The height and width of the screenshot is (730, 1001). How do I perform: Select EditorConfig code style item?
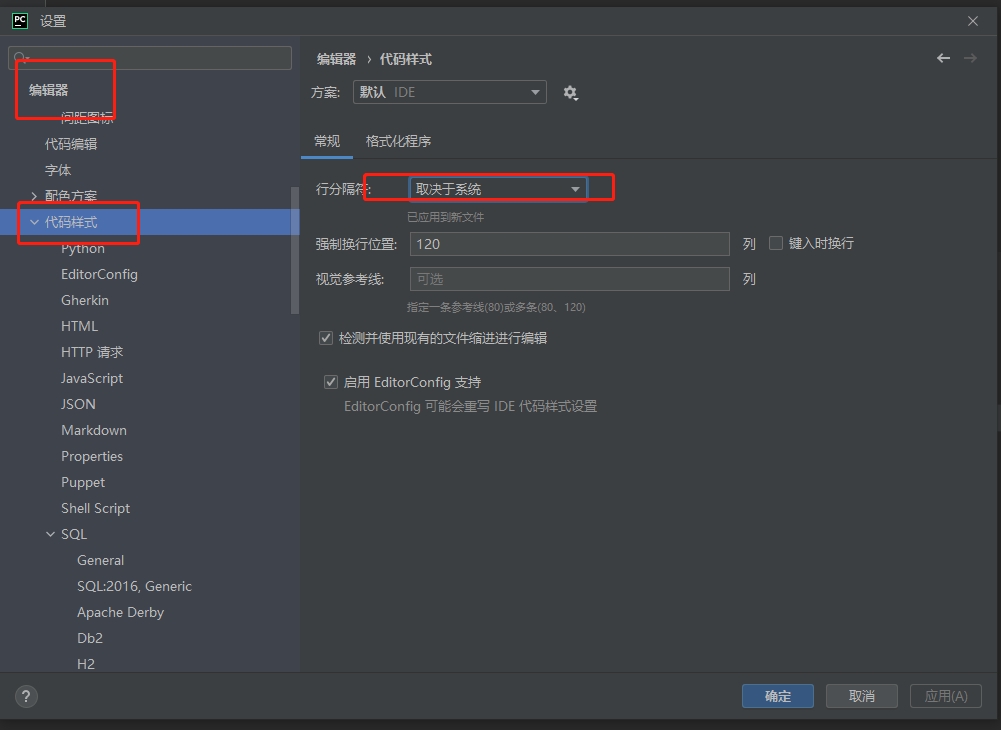(100, 274)
